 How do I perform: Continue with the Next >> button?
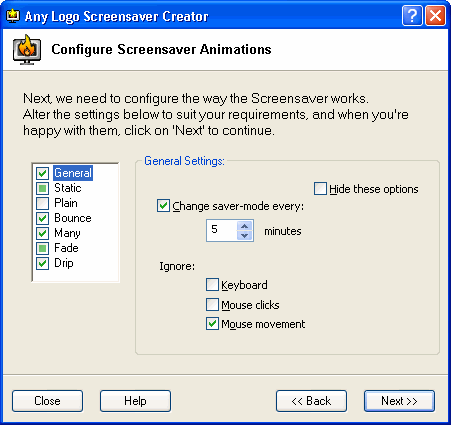[399, 401]
